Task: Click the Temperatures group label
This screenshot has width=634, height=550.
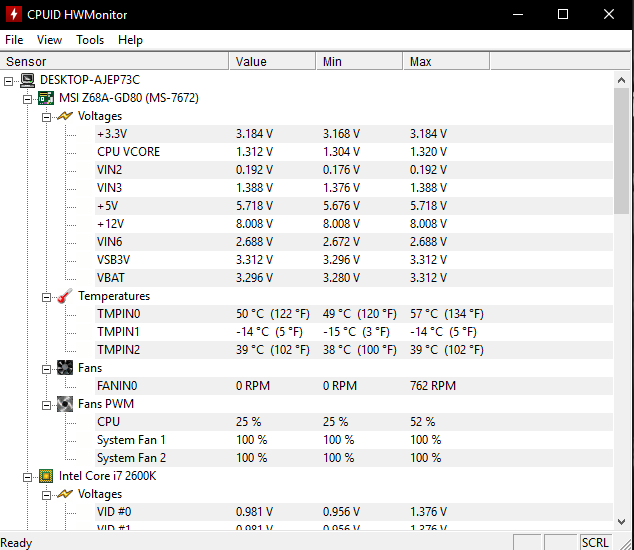Action: point(114,296)
